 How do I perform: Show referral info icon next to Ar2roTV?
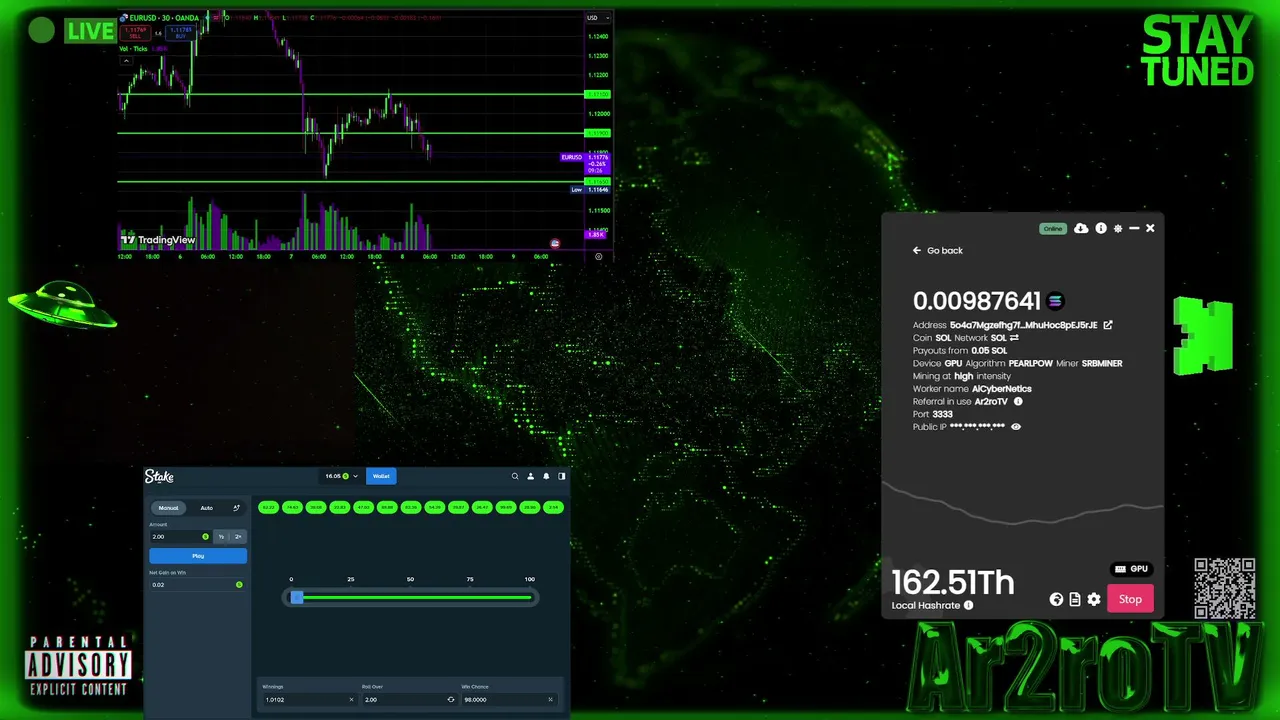tap(1018, 401)
